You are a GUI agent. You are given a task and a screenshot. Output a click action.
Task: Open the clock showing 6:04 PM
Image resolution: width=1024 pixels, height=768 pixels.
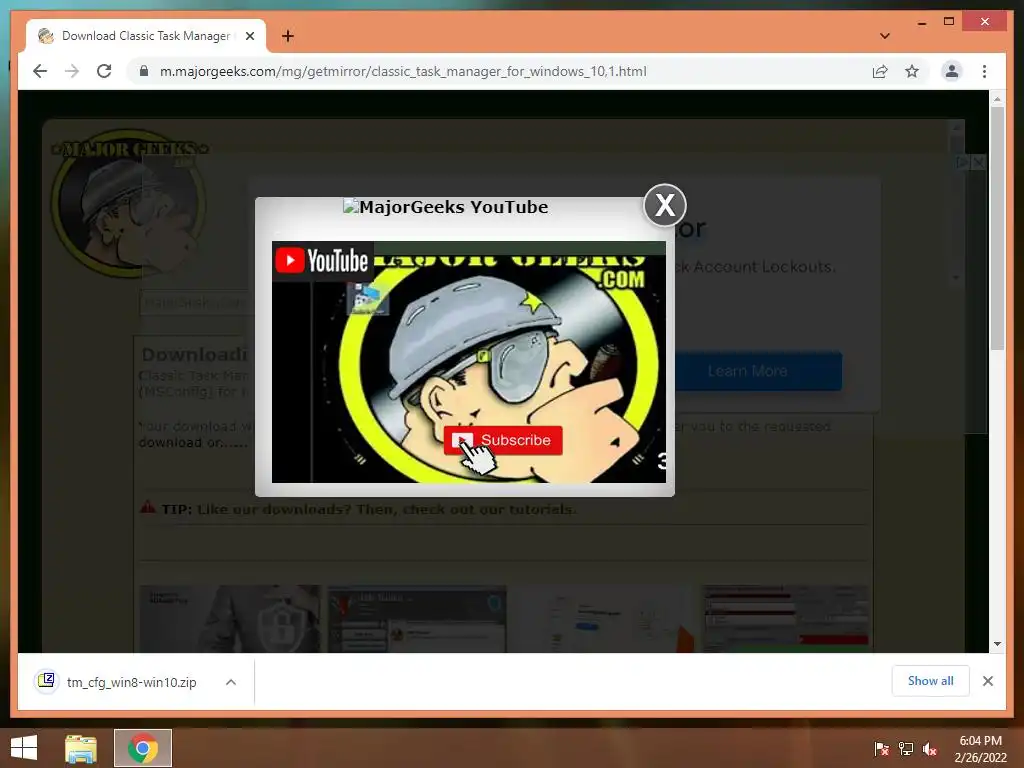pyautogui.click(x=980, y=749)
